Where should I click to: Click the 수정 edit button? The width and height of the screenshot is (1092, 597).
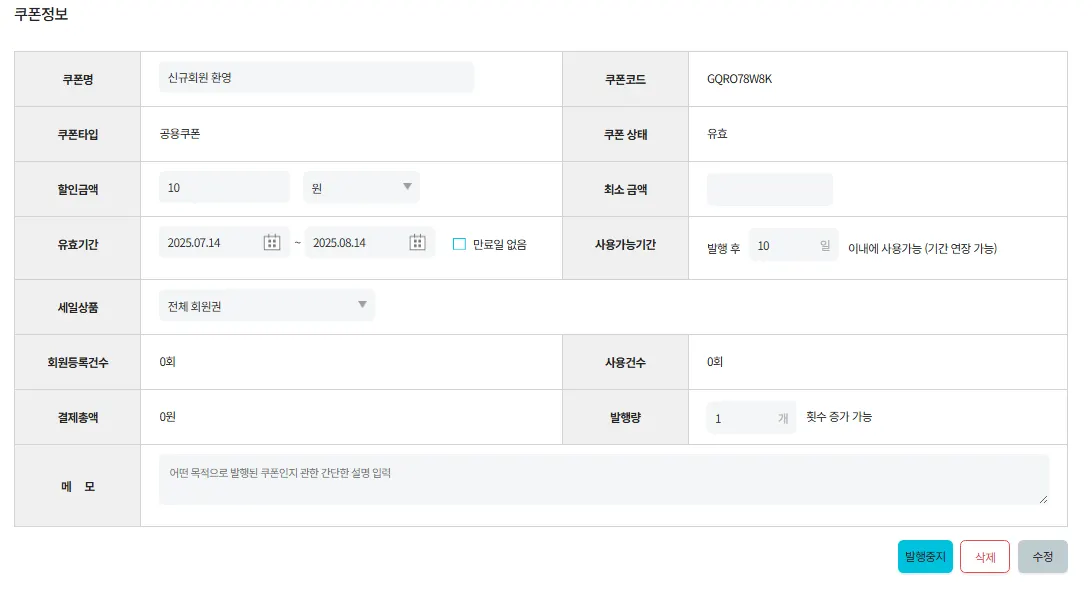[1042, 557]
